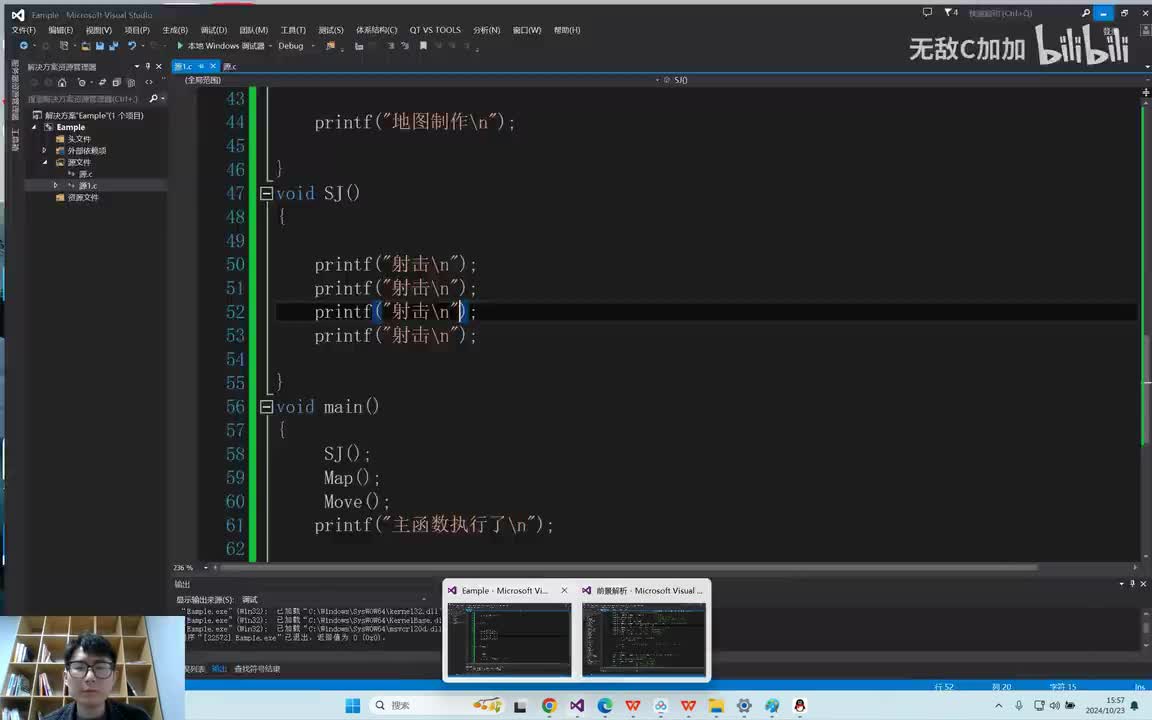The image size is (1152, 720).
Task: Pin the Solution Explorer panel with pushpin
Action: click(148, 66)
